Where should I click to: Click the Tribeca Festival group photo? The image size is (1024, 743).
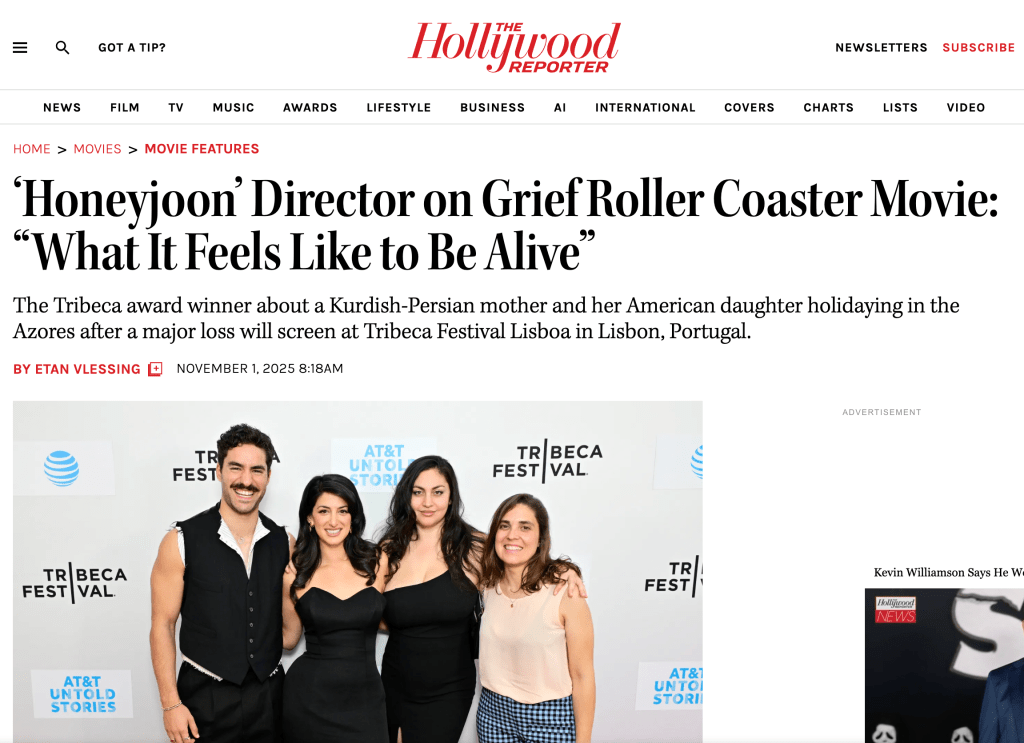358,572
